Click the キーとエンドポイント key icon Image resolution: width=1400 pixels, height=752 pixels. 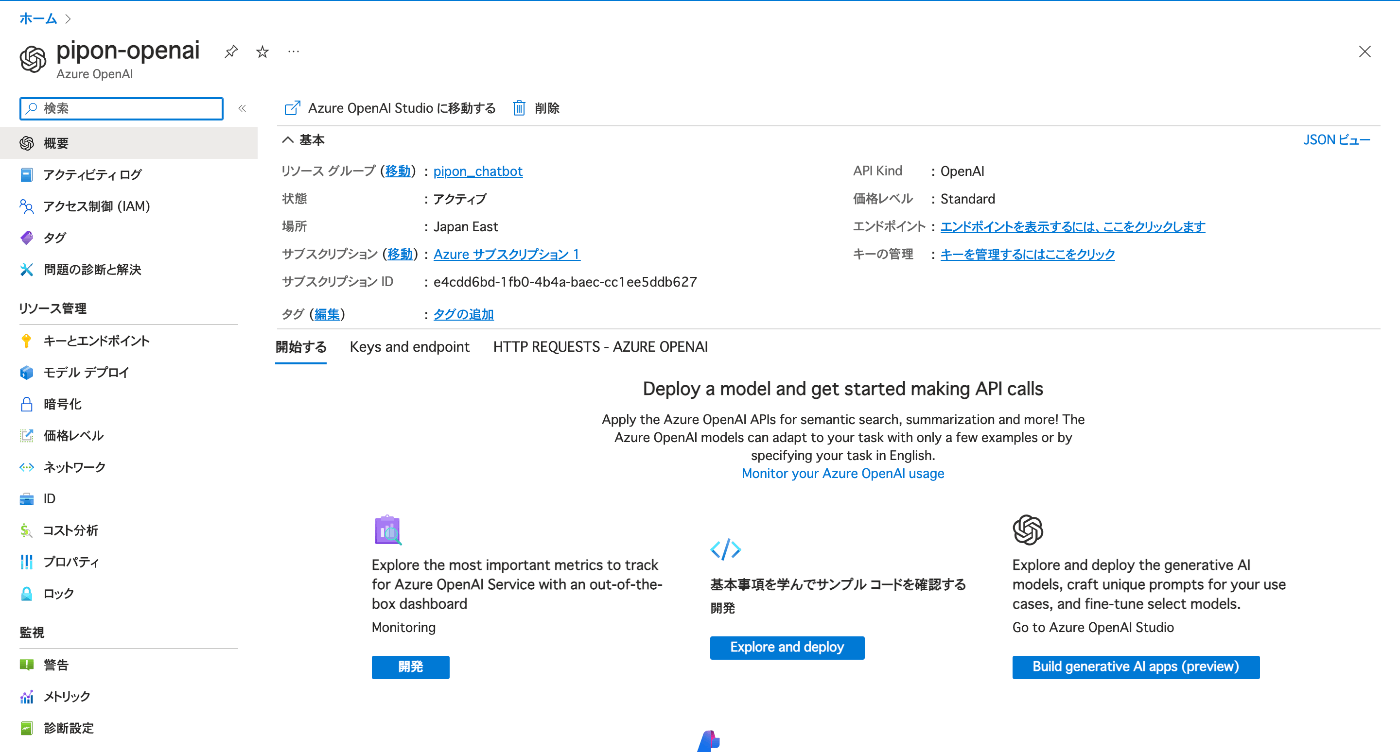[27, 341]
